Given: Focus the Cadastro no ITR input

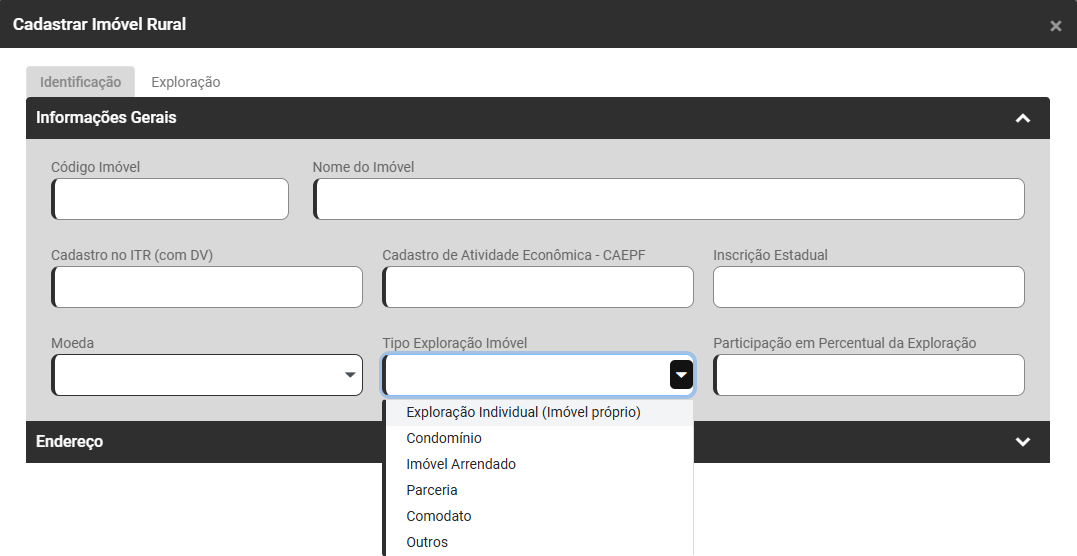Looking at the screenshot, I should point(207,287).
